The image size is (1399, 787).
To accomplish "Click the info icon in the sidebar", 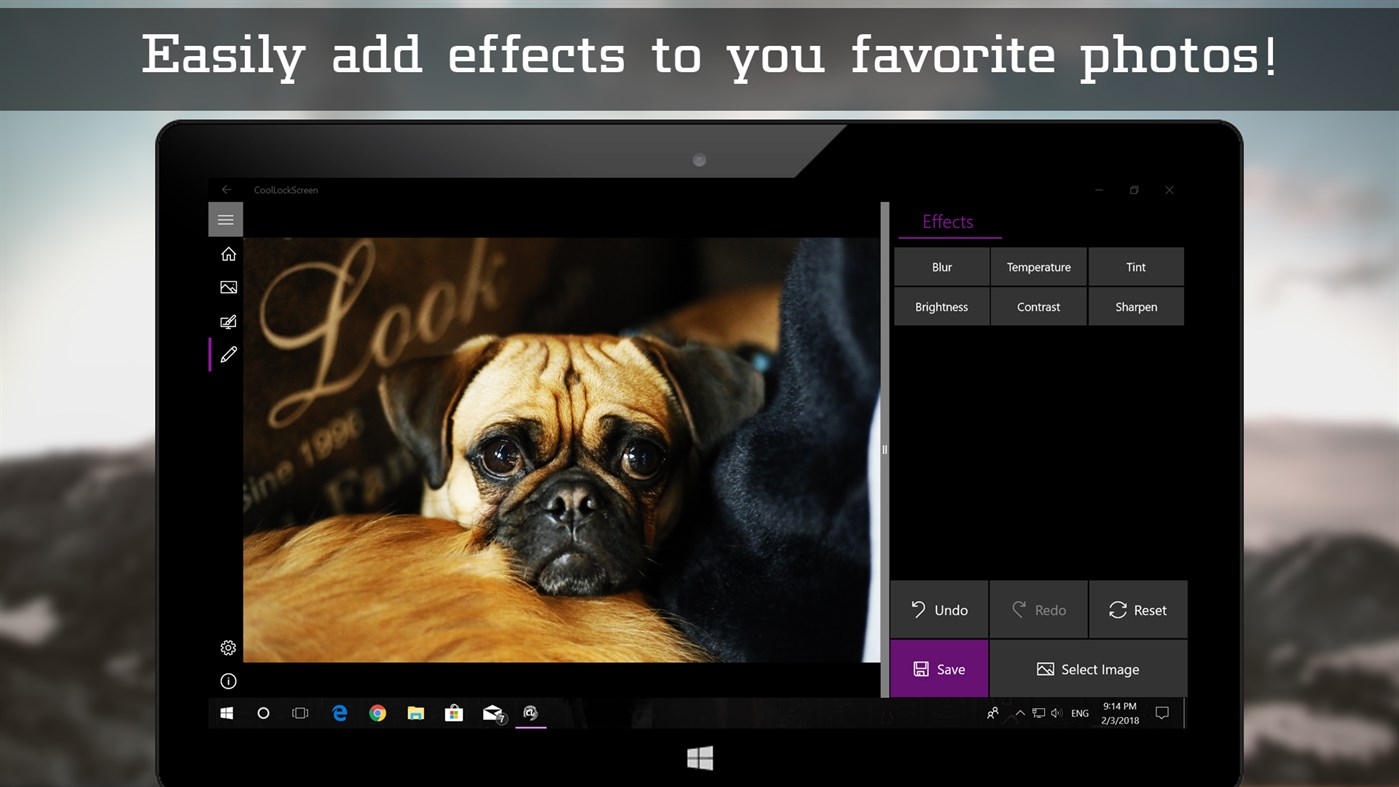I will pyautogui.click(x=227, y=680).
